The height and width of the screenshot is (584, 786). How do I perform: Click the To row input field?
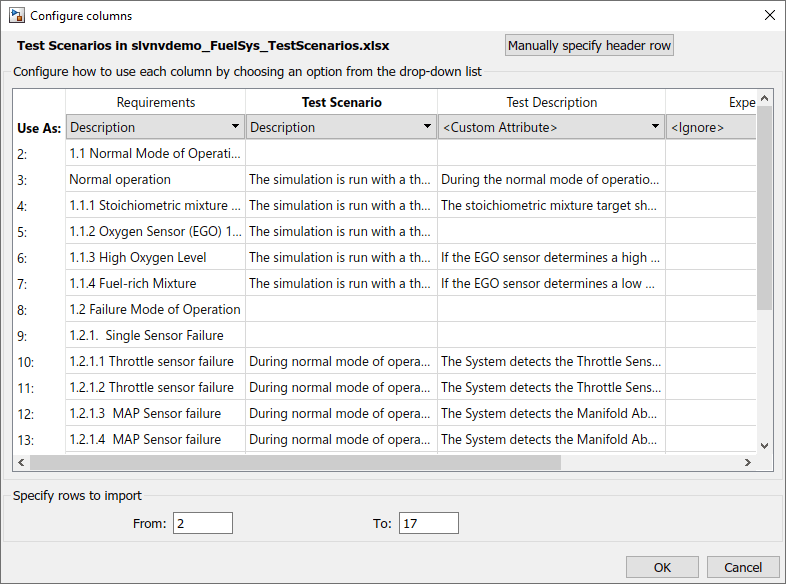(428, 523)
